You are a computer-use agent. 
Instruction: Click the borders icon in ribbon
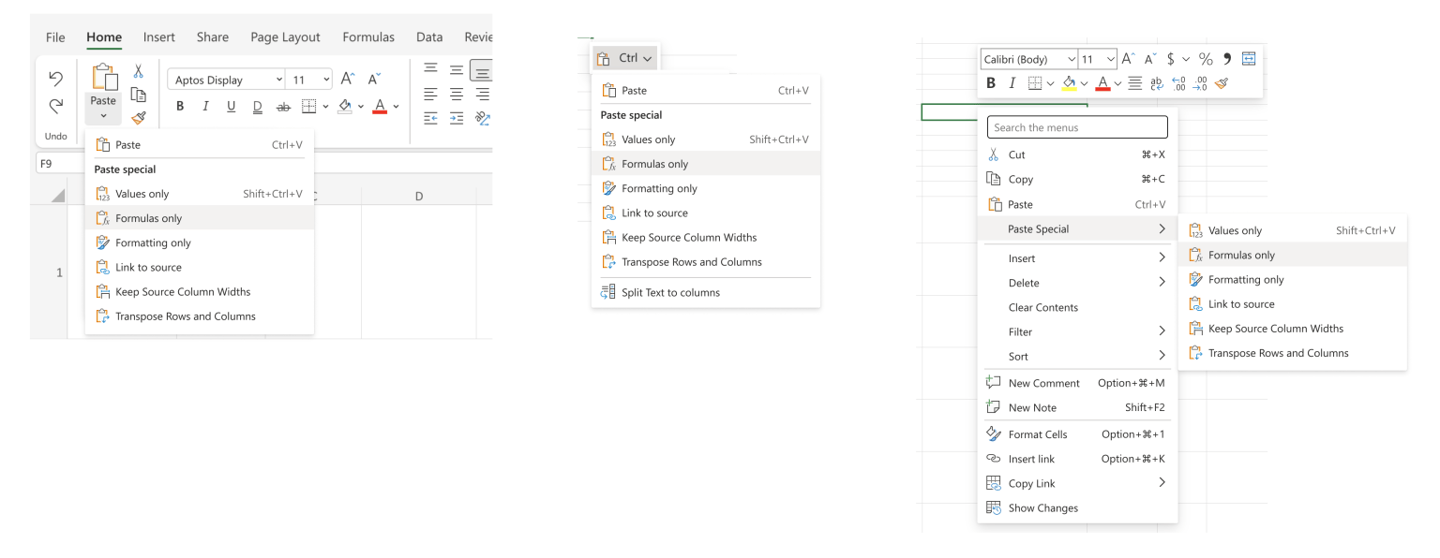click(x=309, y=106)
